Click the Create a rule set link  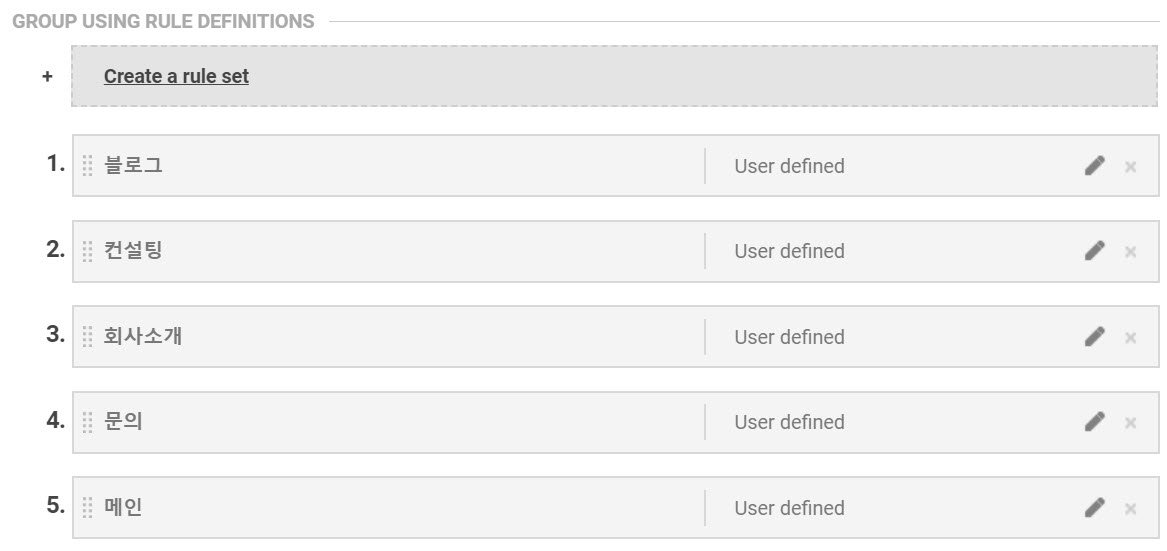176,76
